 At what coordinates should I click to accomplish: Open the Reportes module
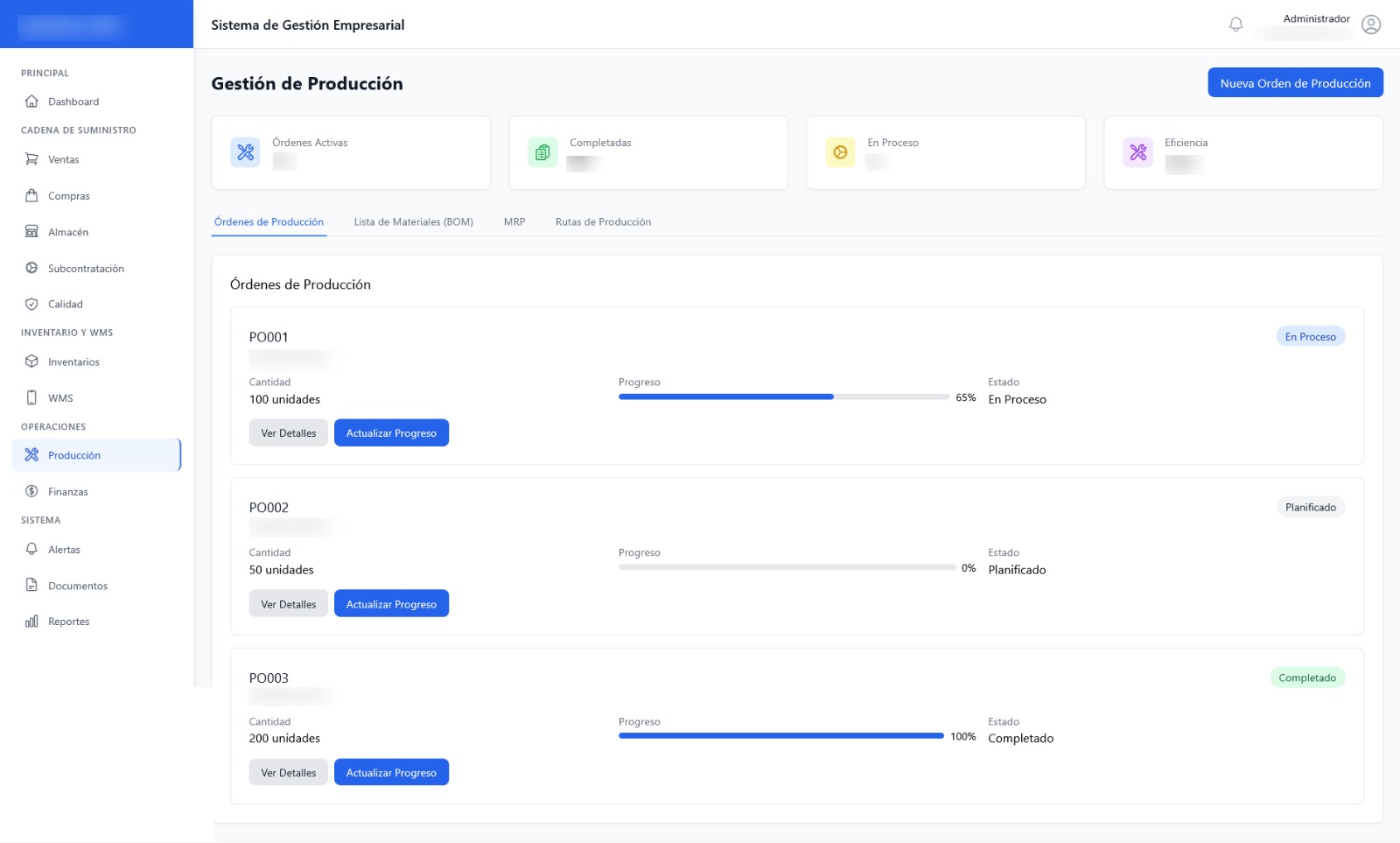[x=69, y=622]
